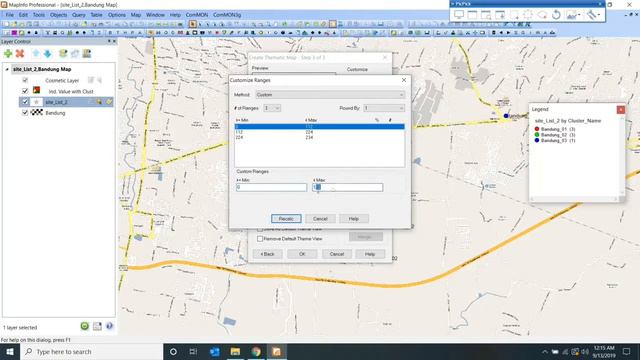Click the fixed region capture icon
This screenshot has height=360, width=640.
(528, 15)
